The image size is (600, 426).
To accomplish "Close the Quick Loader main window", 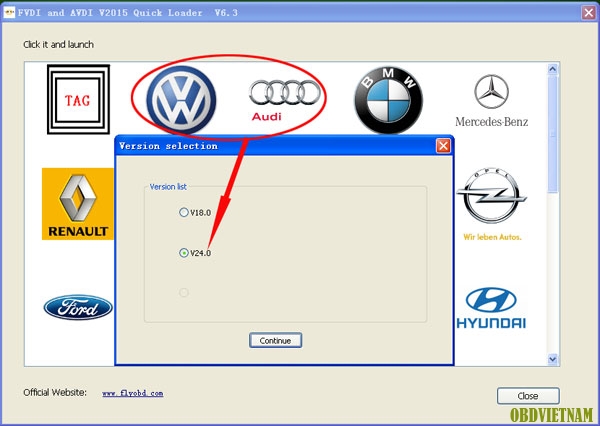I will pyautogui.click(x=589, y=13).
